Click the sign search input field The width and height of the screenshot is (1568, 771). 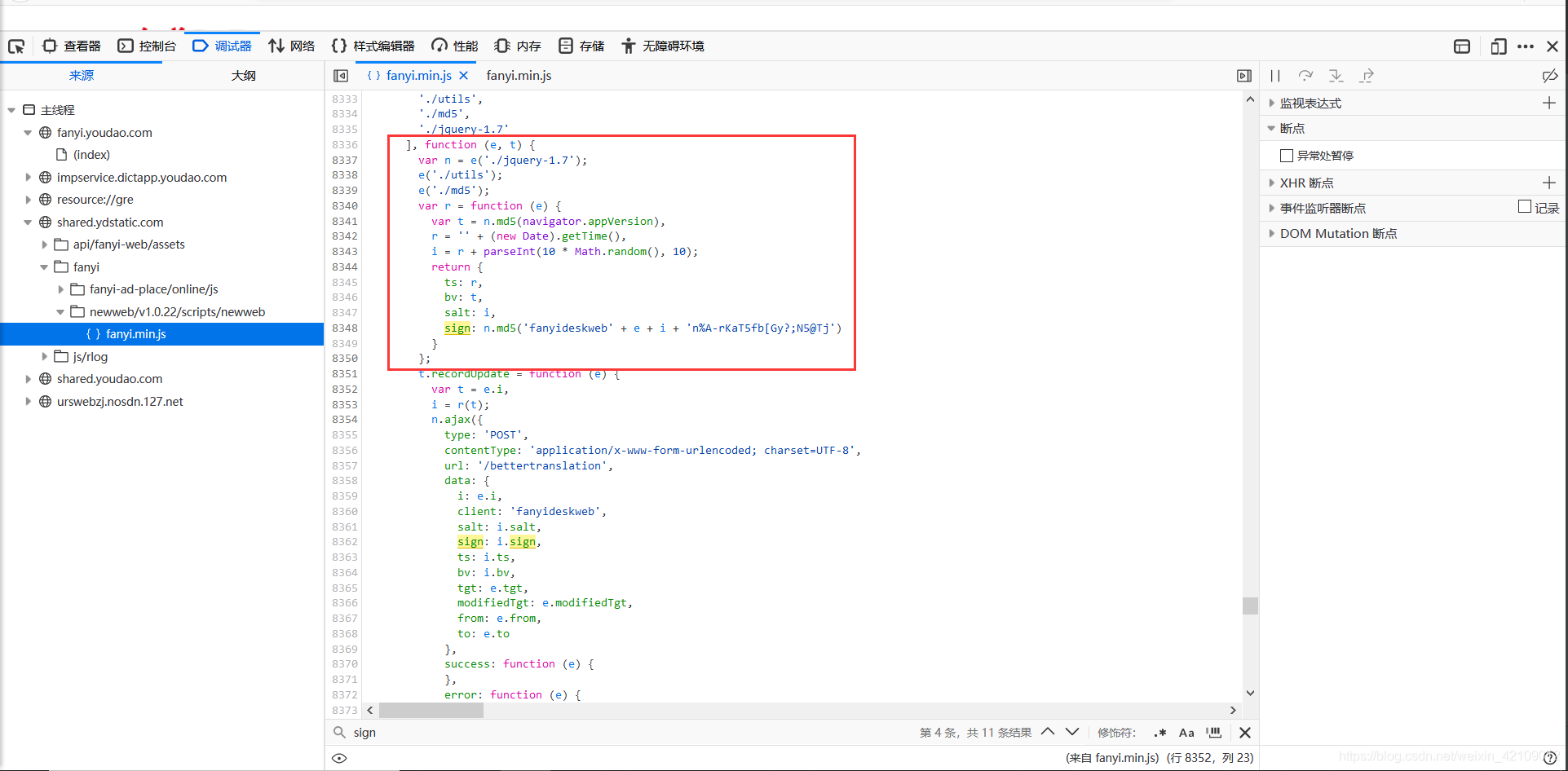pos(628,733)
